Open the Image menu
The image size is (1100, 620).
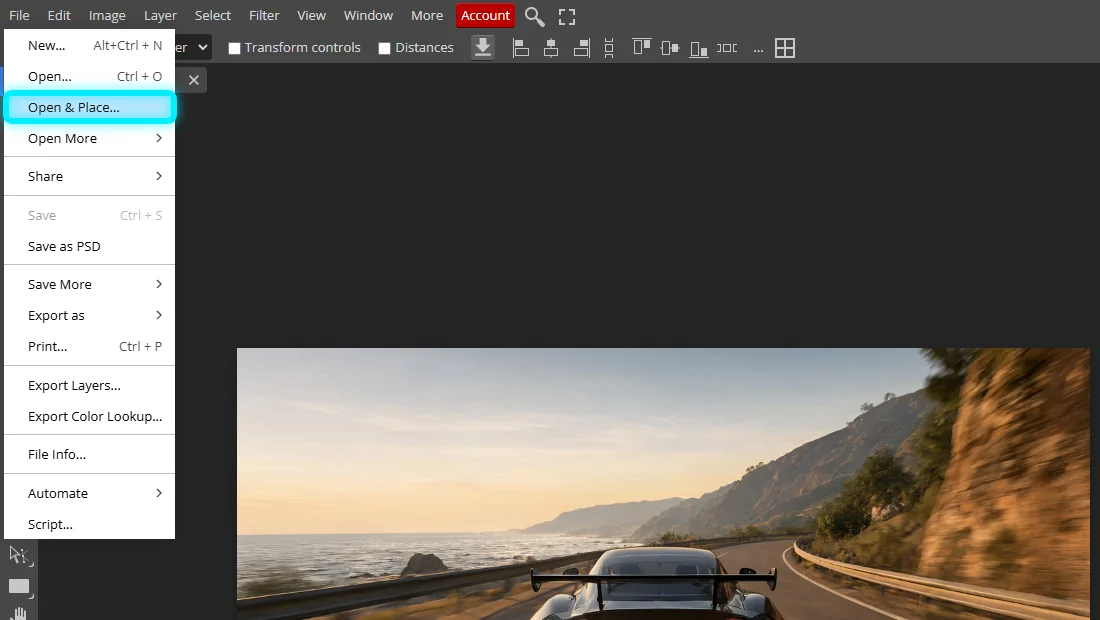pyautogui.click(x=107, y=15)
